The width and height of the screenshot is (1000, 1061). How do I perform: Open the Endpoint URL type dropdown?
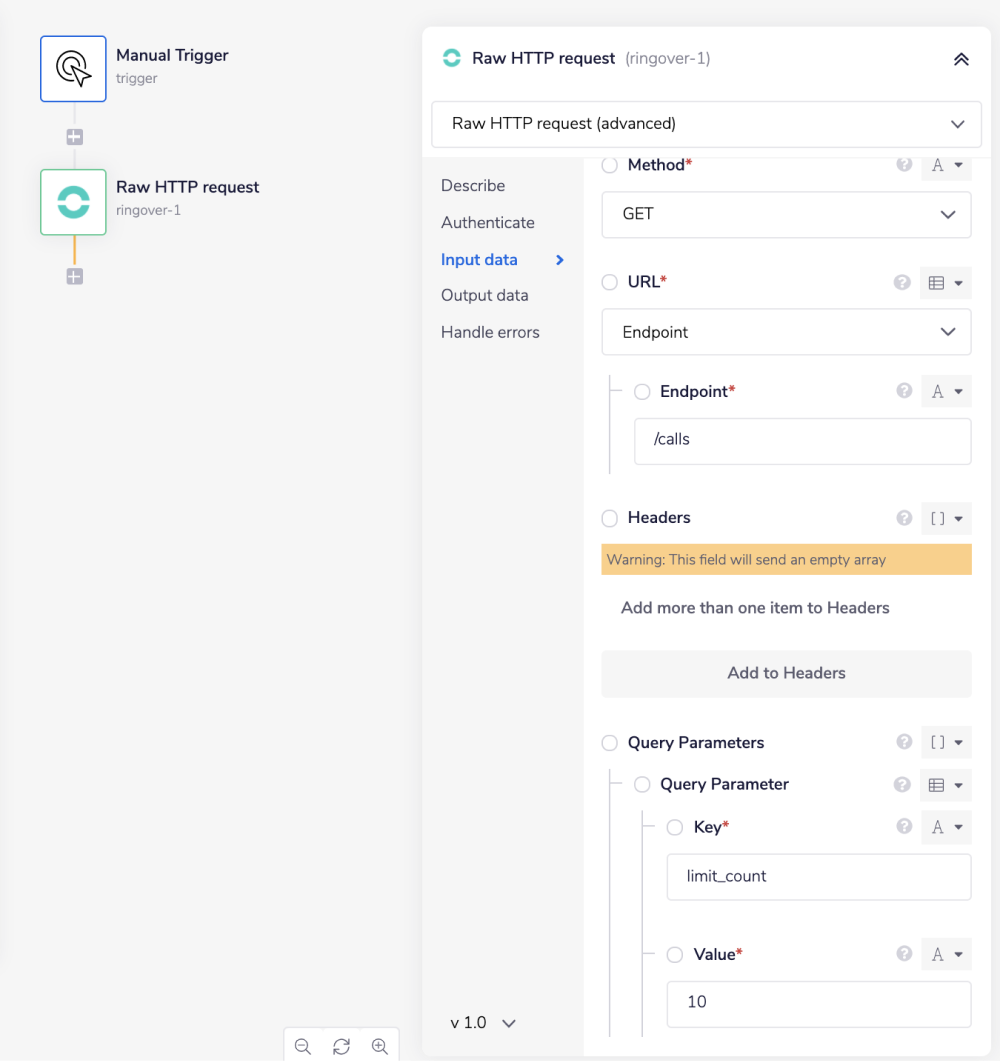coord(786,332)
